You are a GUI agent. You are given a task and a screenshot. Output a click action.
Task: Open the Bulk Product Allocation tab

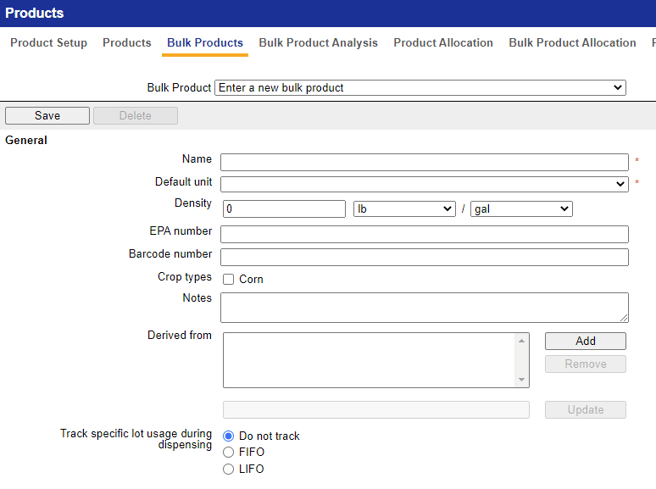coord(572,43)
